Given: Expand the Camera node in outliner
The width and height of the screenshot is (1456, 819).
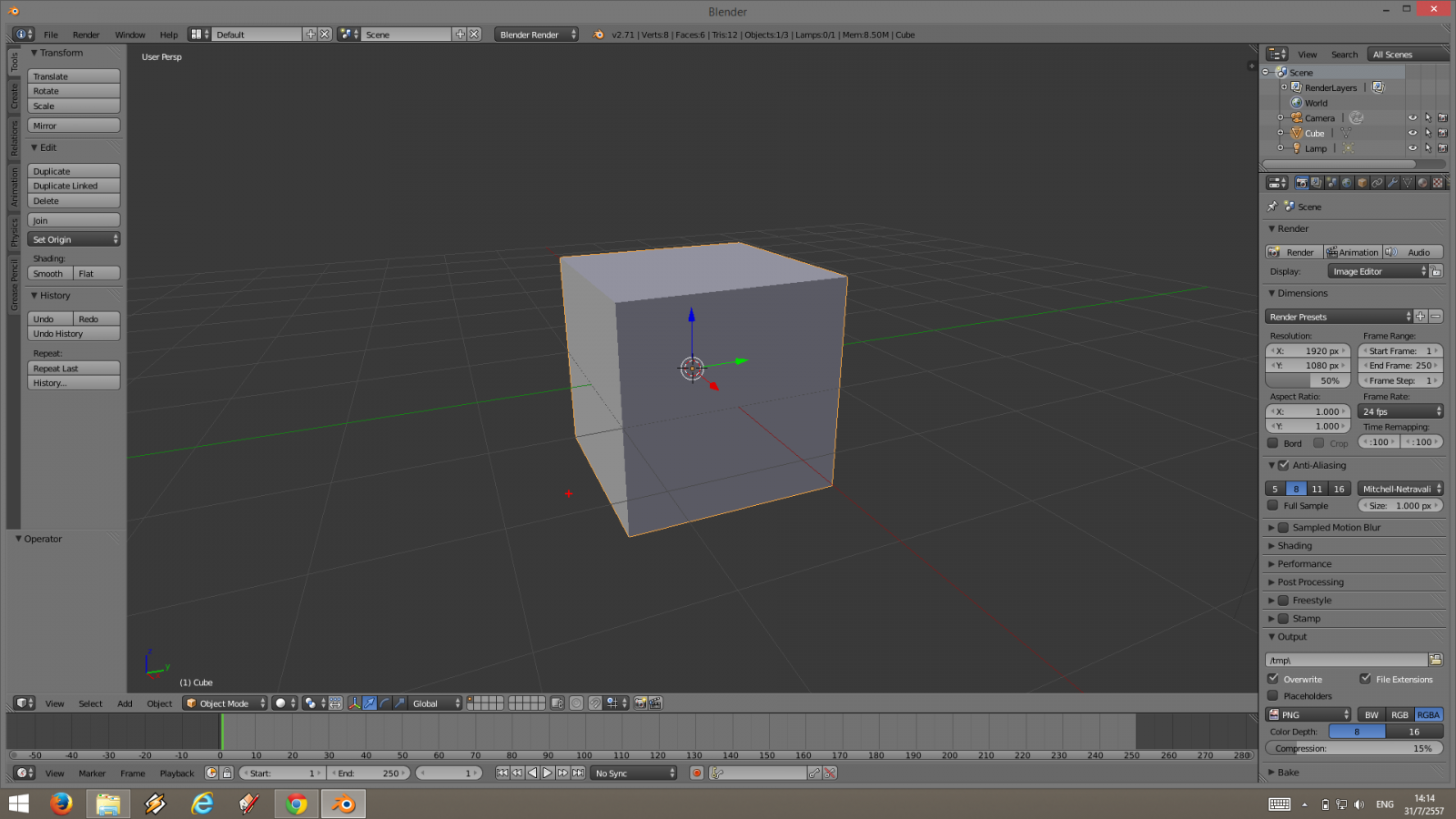Looking at the screenshot, I should click(1280, 118).
